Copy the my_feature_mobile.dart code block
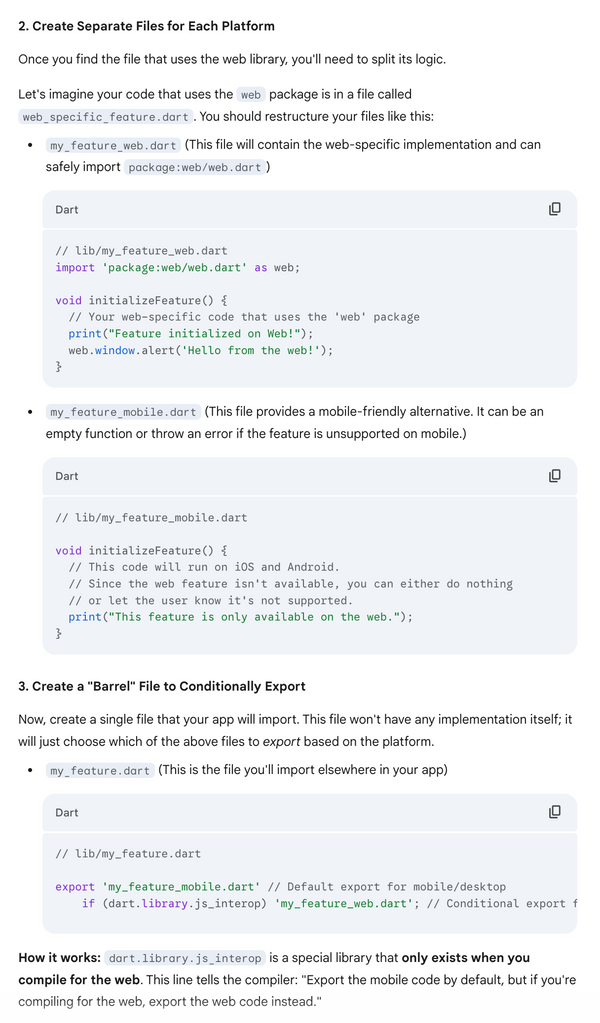 click(555, 476)
